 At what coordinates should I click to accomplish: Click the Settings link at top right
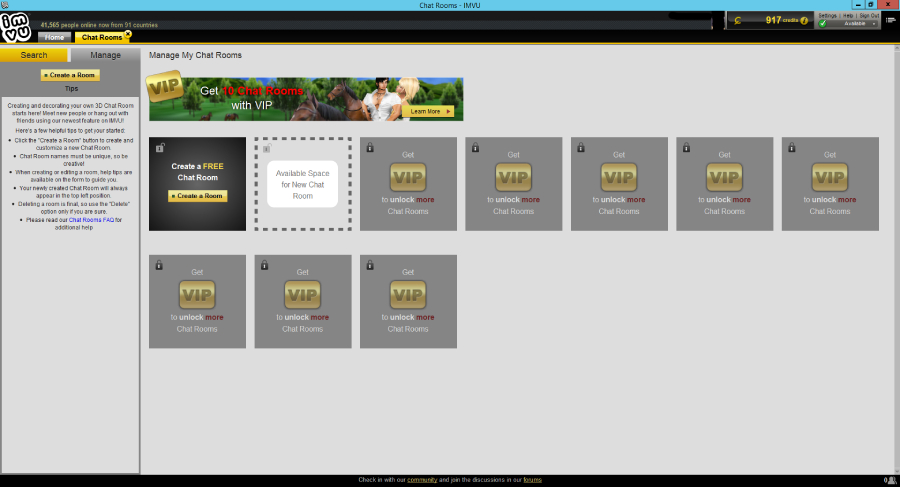click(x=827, y=16)
